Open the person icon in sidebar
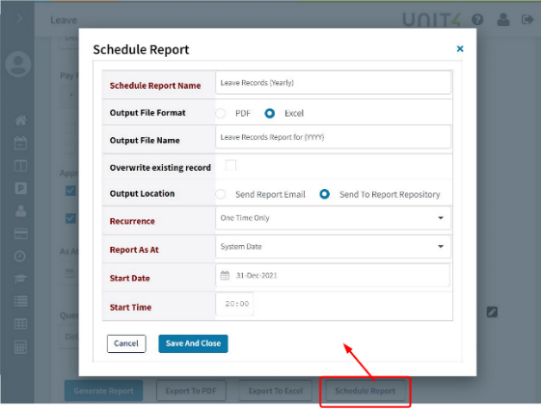 pos(20,211)
